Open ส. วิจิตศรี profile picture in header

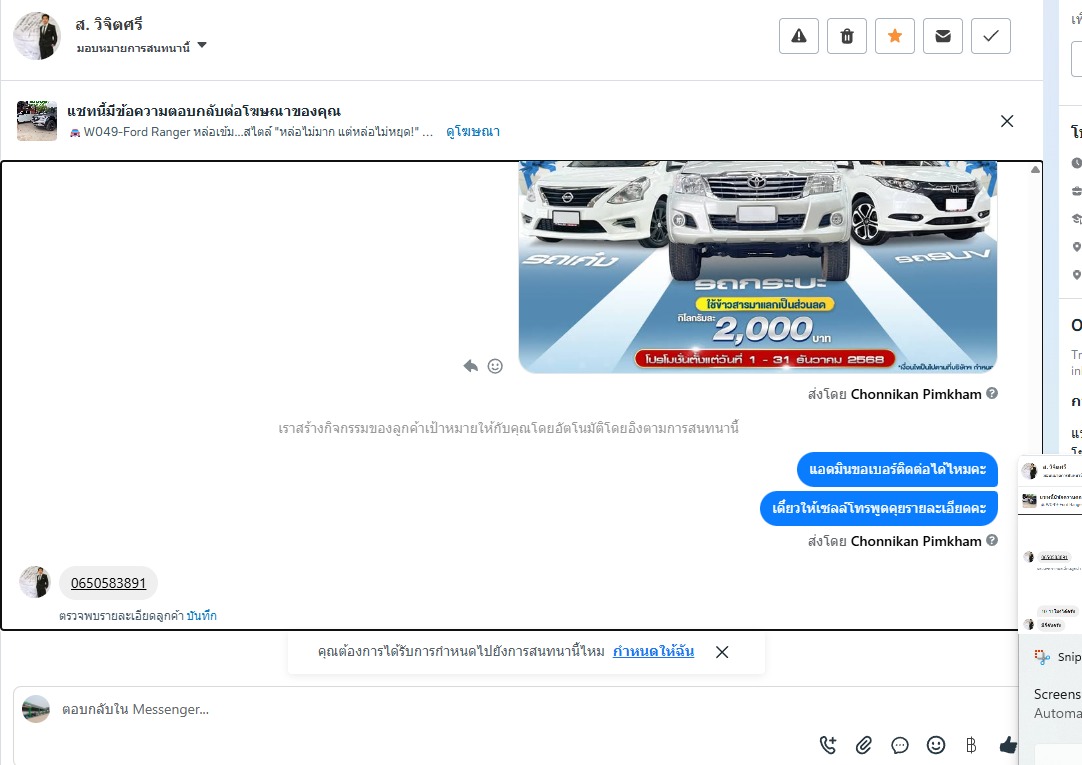[x=37, y=36]
